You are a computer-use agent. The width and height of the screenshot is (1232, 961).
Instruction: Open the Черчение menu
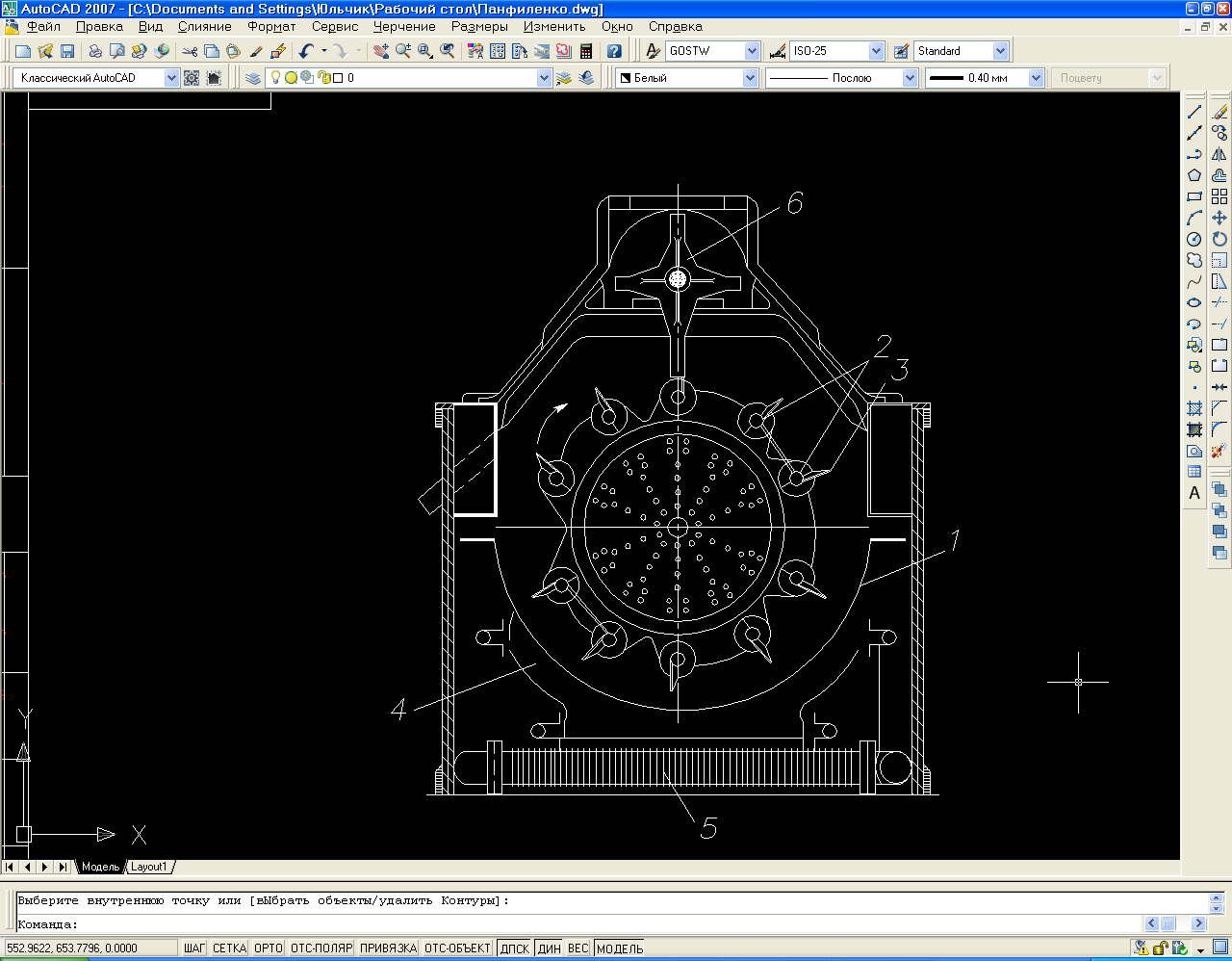tap(404, 27)
